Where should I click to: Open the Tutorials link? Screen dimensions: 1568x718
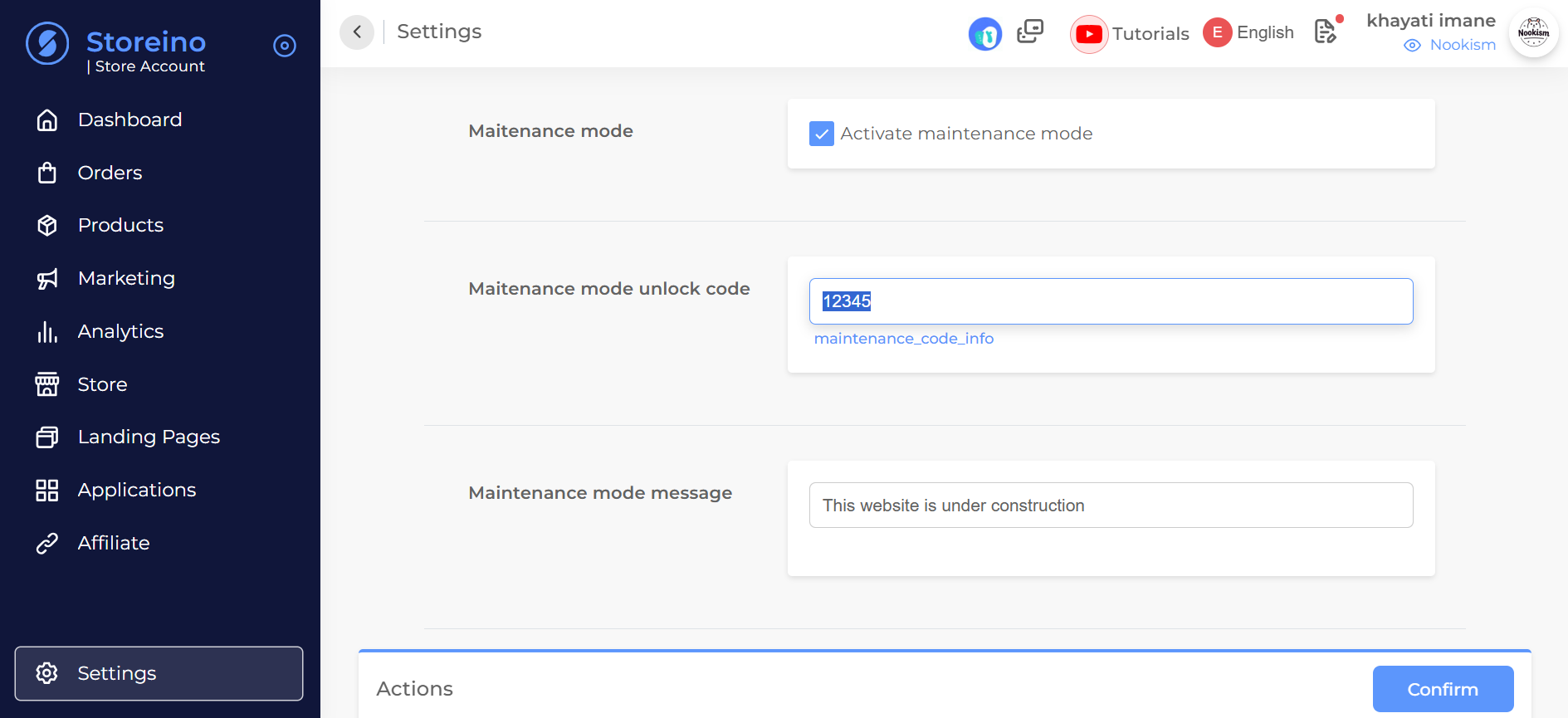(1150, 34)
